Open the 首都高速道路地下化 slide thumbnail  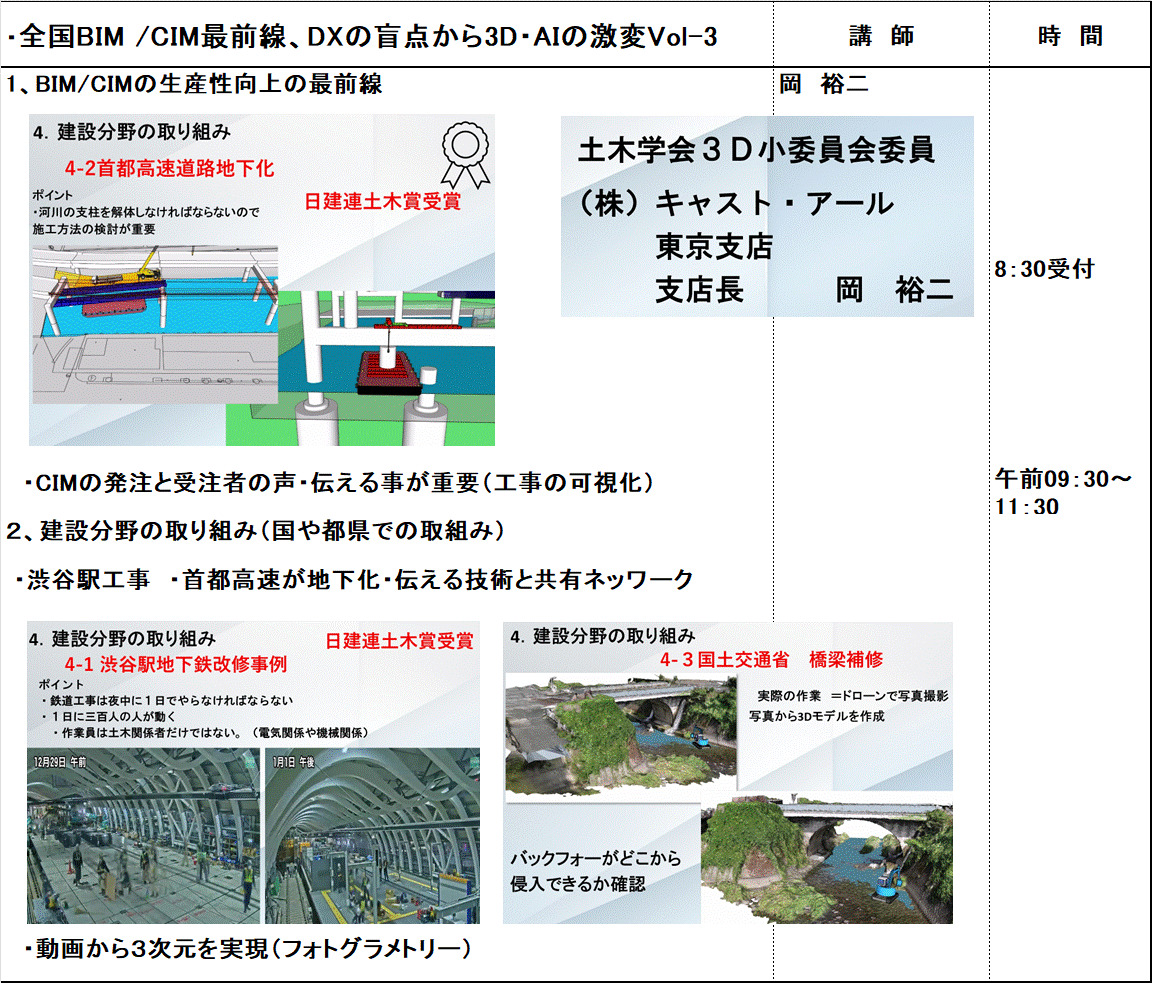[262, 279]
